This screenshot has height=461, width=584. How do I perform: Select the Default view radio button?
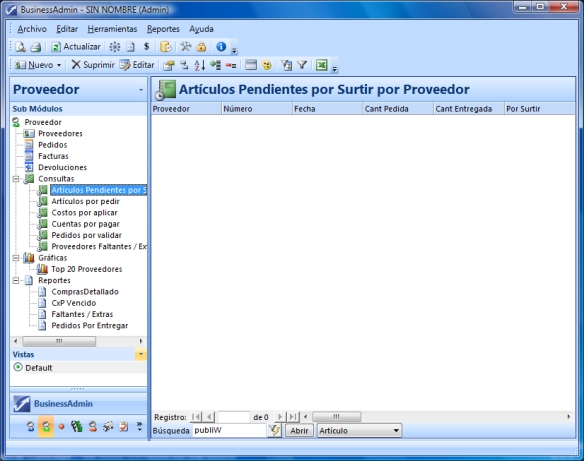pos(18,367)
